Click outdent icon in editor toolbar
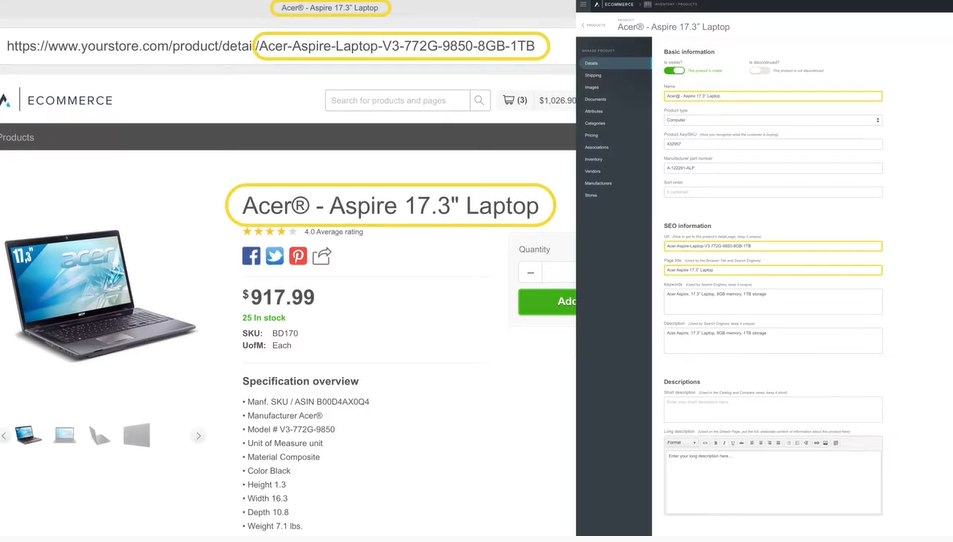The width and height of the screenshot is (953, 542). (x=806, y=443)
